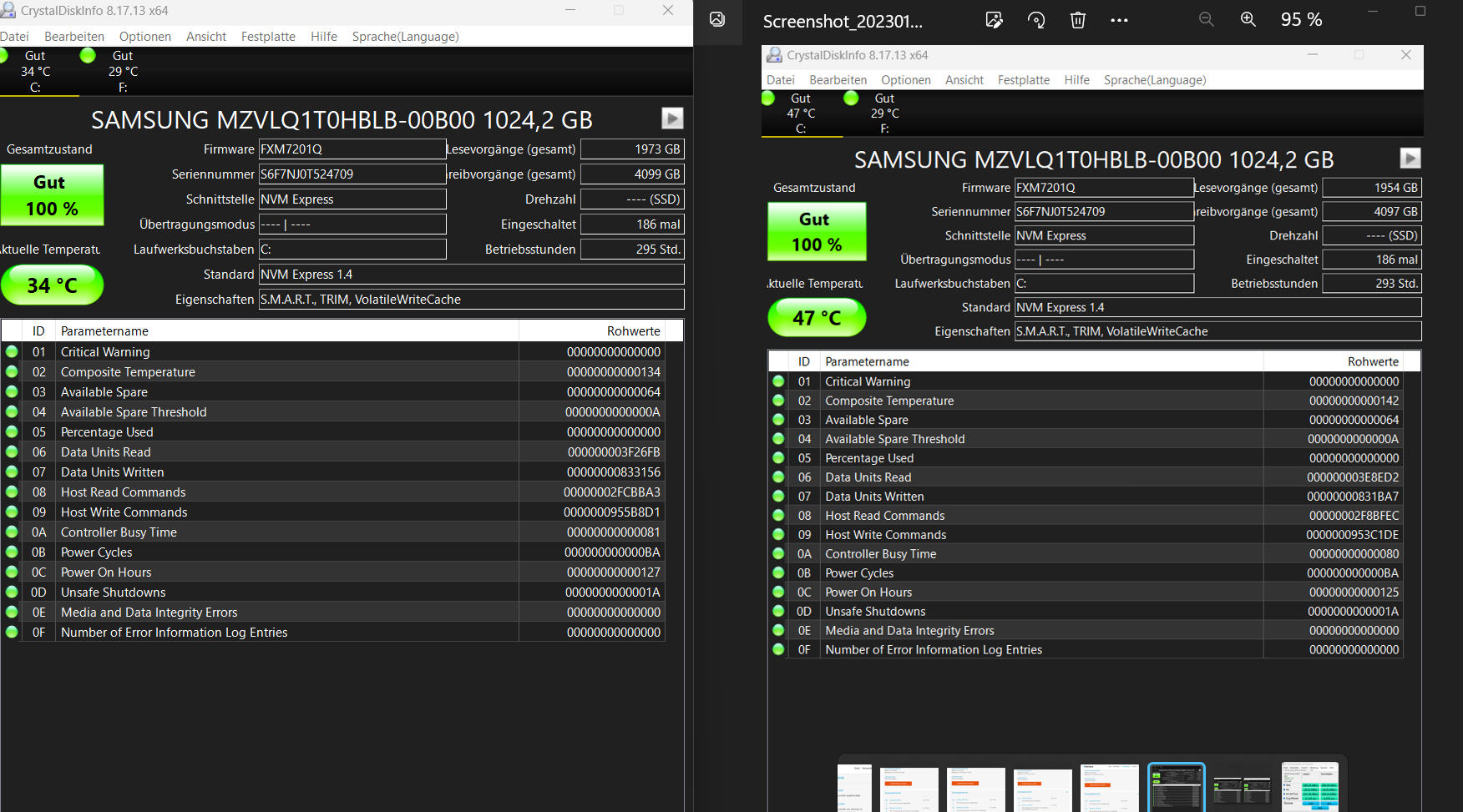
Task: Open the Photos edit image tool
Action: (x=994, y=20)
